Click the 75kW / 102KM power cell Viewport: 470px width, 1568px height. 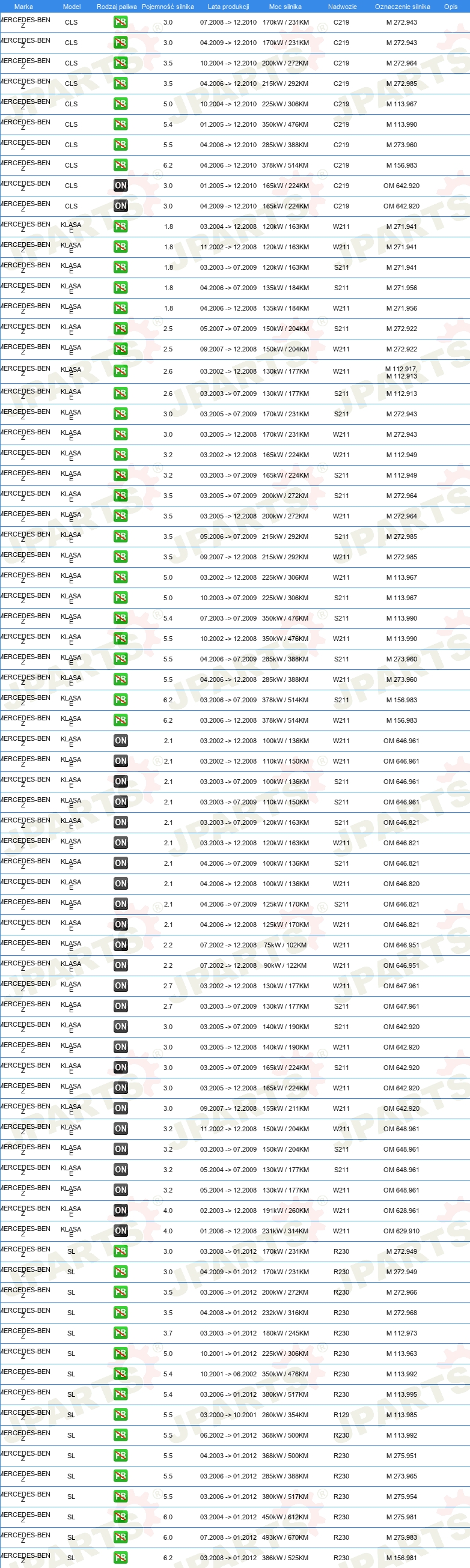click(285, 945)
